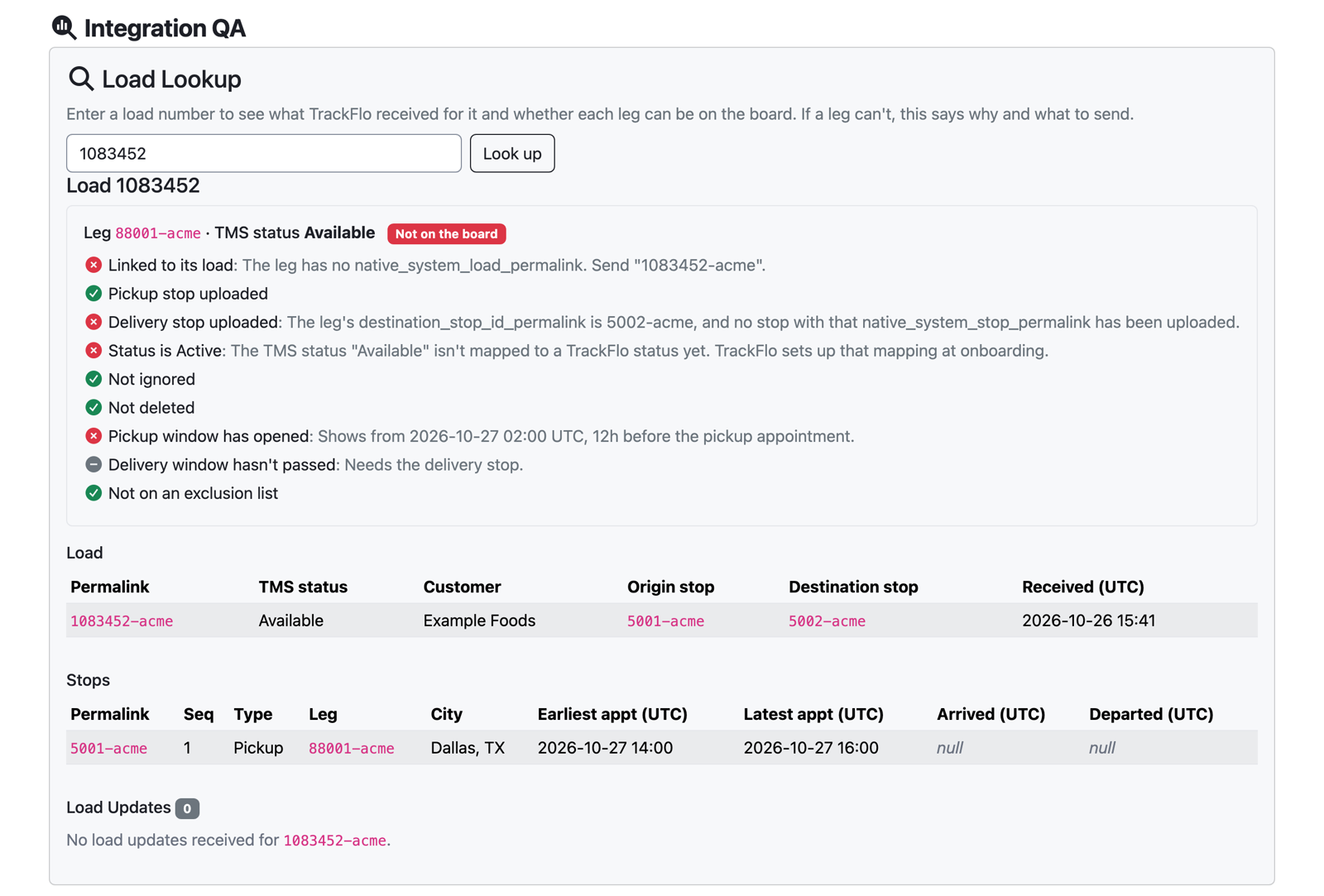Click the Not on the board badge
The height and width of the screenshot is (896, 1324).
(447, 234)
